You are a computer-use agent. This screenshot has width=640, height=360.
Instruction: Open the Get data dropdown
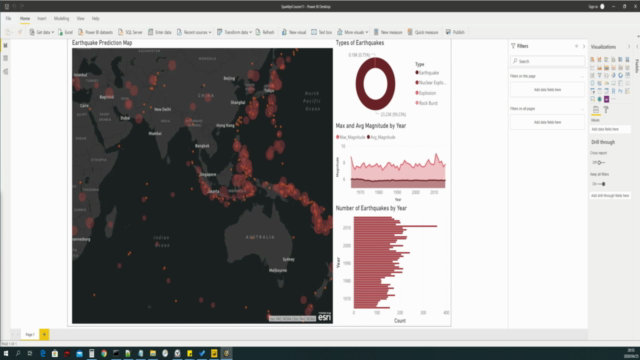tap(42, 32)
